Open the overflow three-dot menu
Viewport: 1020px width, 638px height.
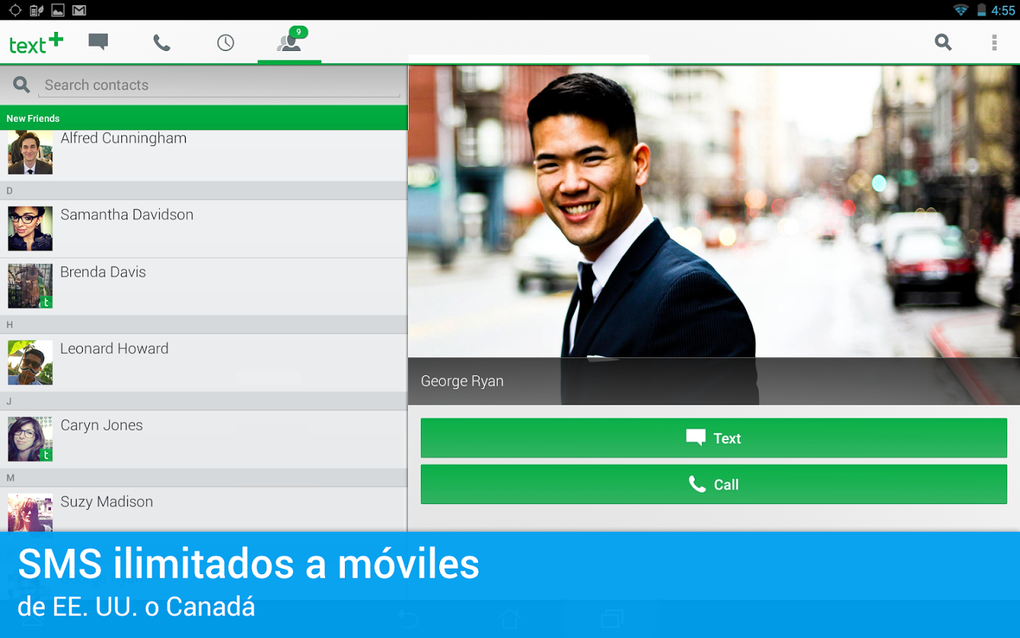point(994,43)
